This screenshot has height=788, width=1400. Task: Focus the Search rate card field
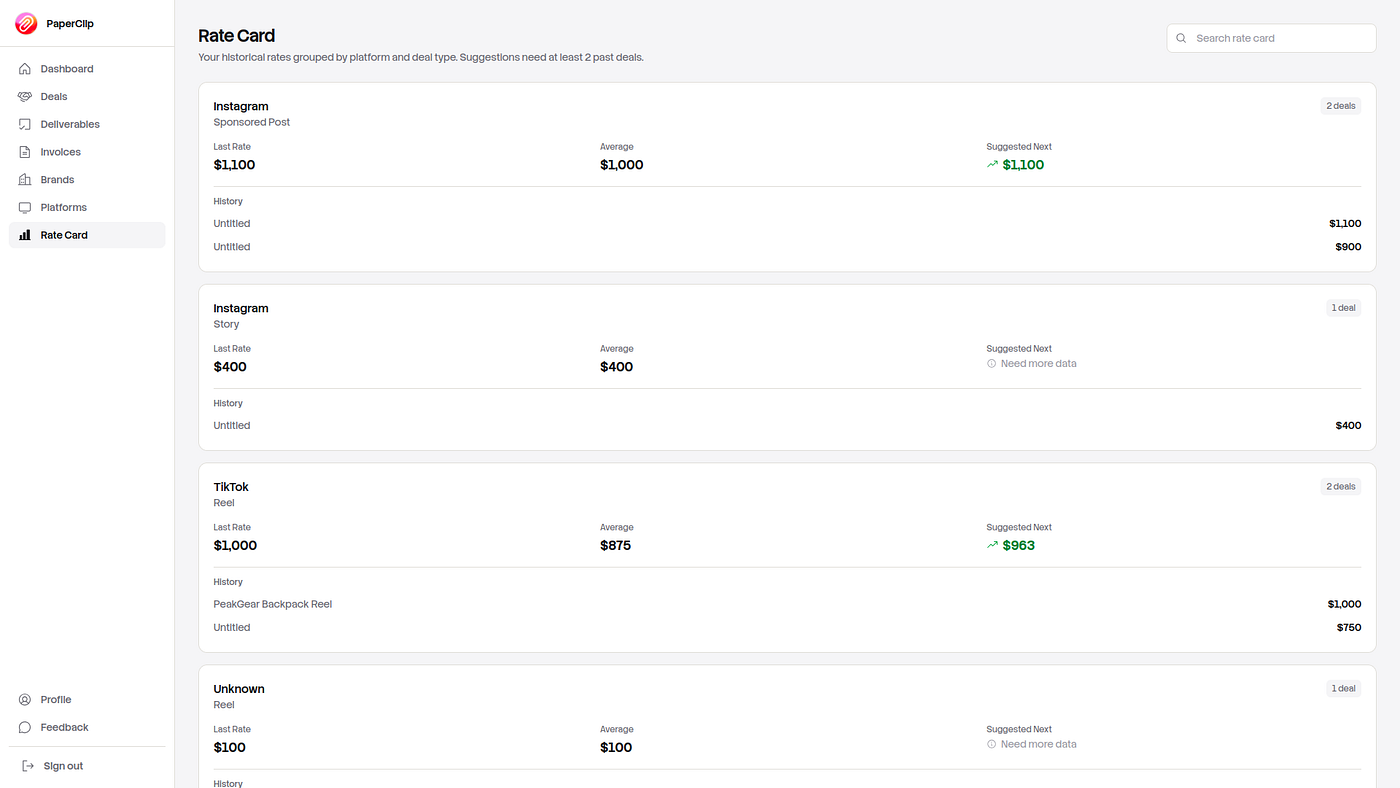pyautogui.click(x=1271, y=38)
